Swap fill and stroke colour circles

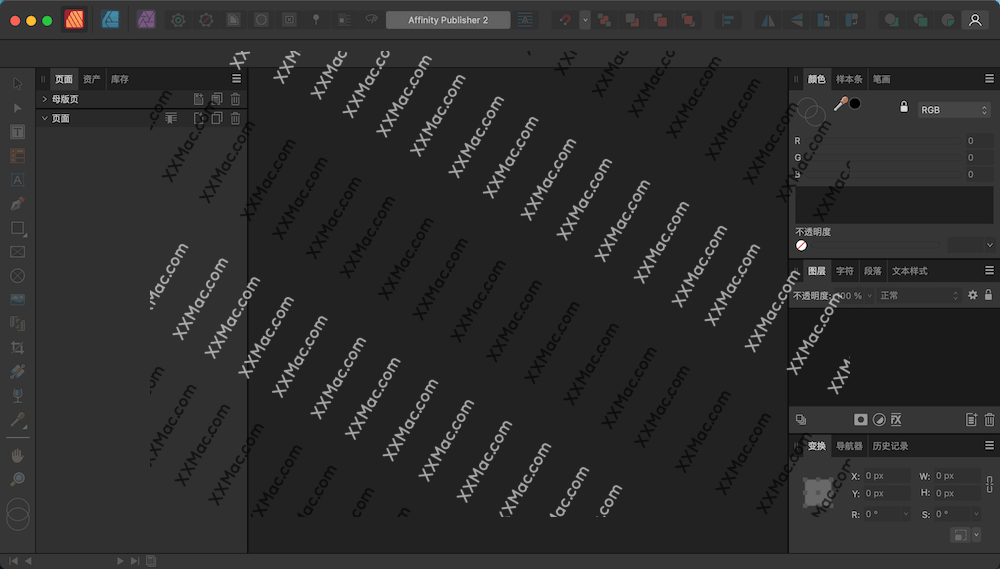(x=811, y=112)
